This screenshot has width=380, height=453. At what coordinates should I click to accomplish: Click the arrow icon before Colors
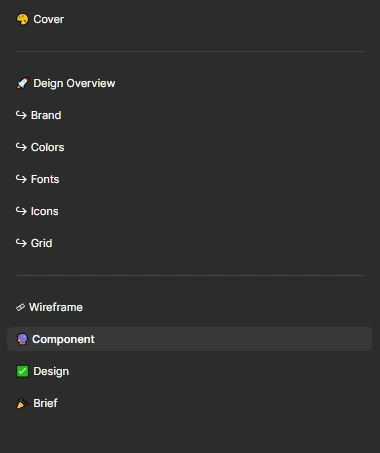click(21, 147)
